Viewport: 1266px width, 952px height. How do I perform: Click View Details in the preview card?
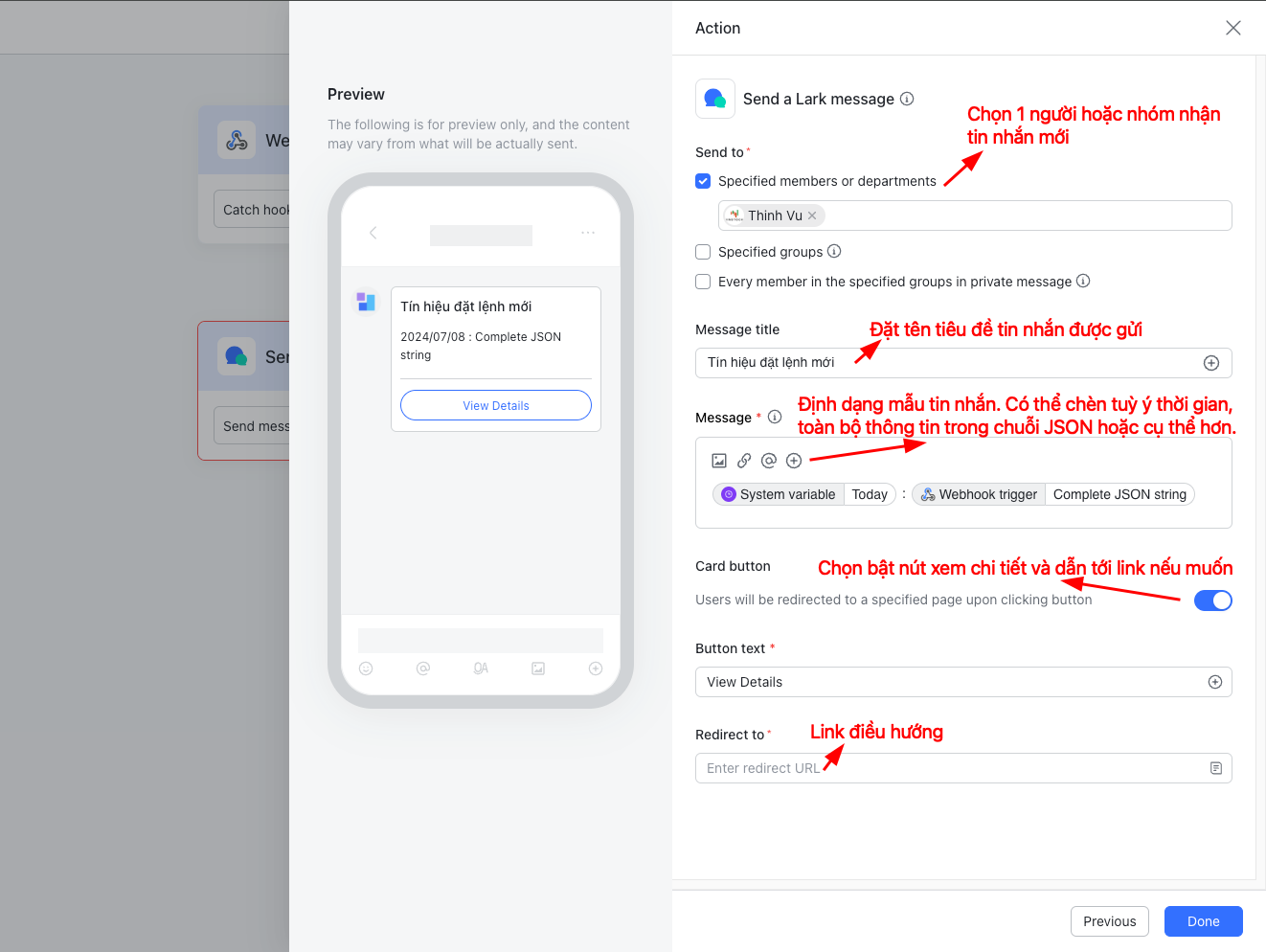tap(495, 404)
